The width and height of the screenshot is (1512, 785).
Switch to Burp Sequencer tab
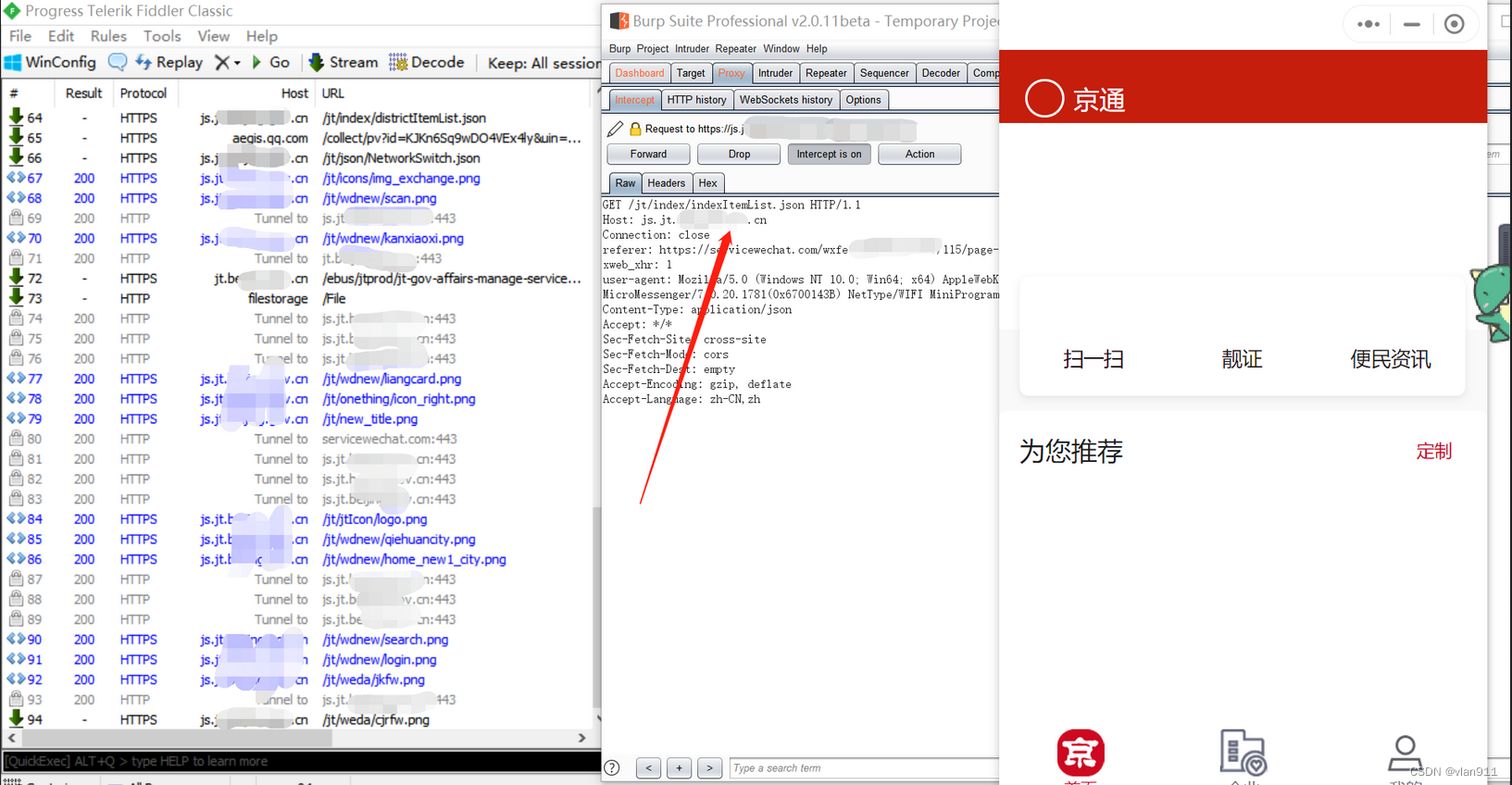[x=884, y=73]
